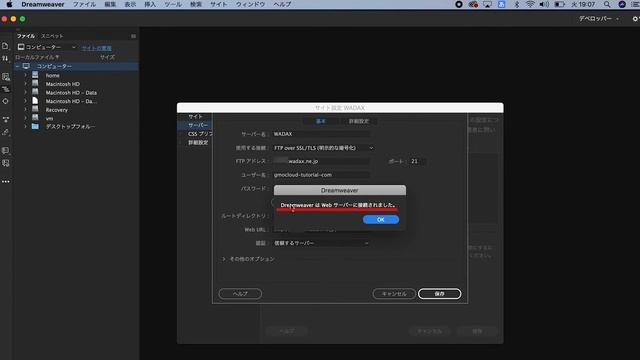Expand the デスクトップフォルダー tree node

25,127
